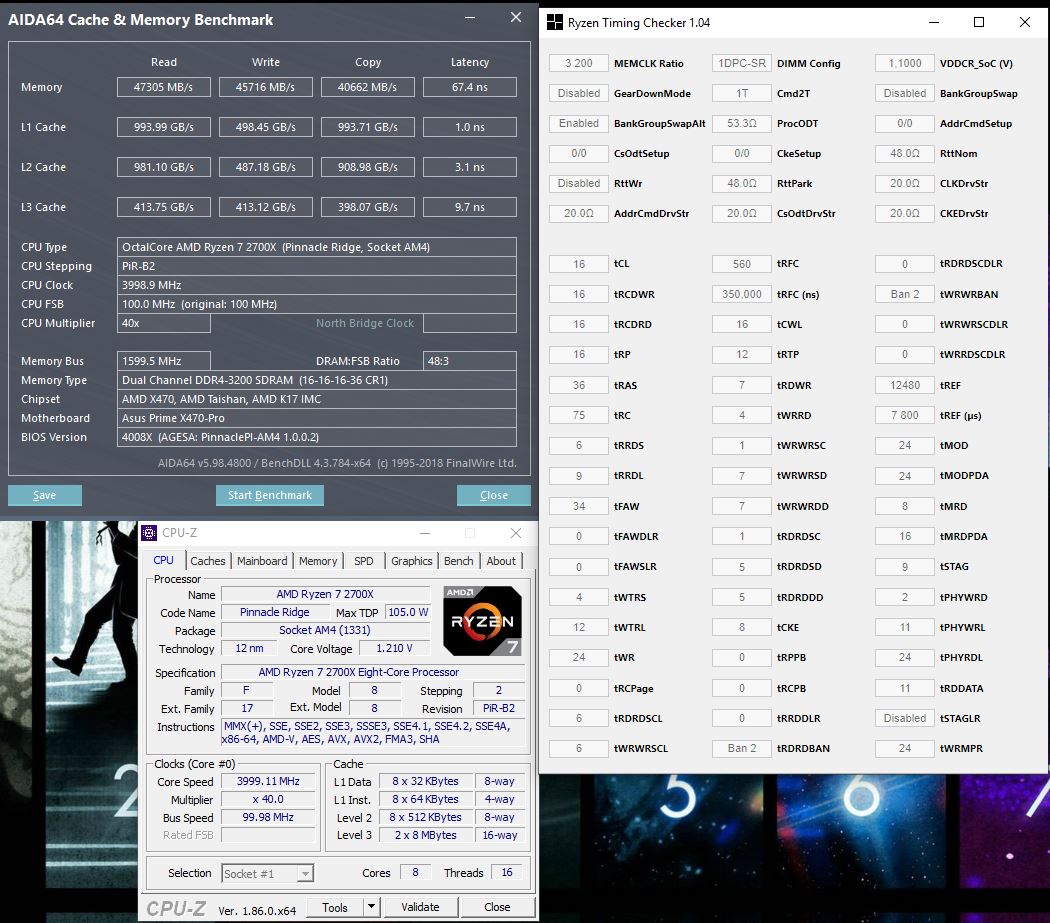This screenshot has height=923, width=1050.
Task: Click the CPU Type field in AIDA64
Action: (317, 246)
